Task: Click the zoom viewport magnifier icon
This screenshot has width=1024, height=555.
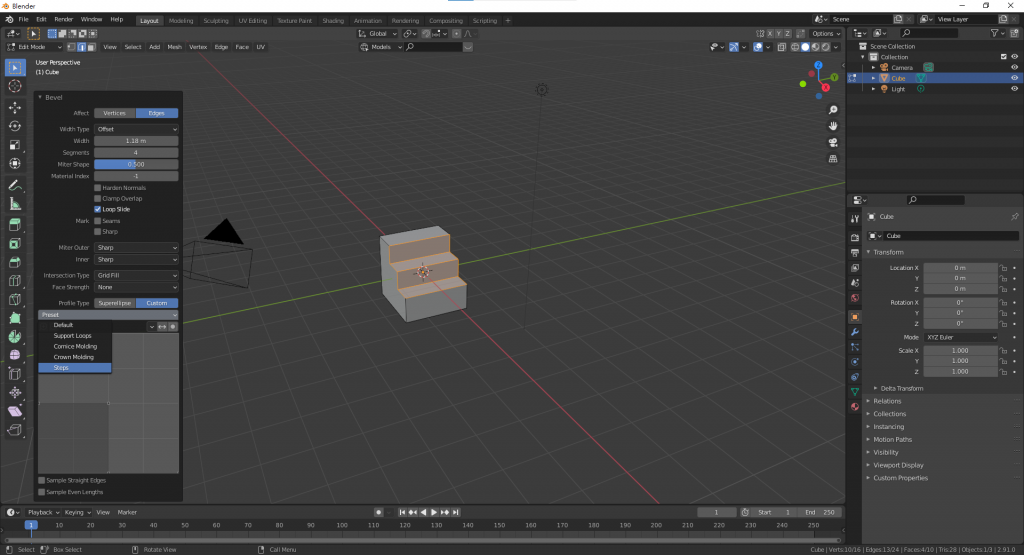Action: [x=833, y=110]
